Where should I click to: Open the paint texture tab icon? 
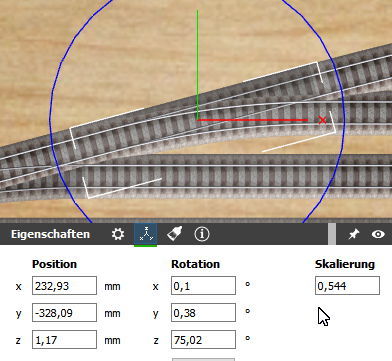pos(174,234)
